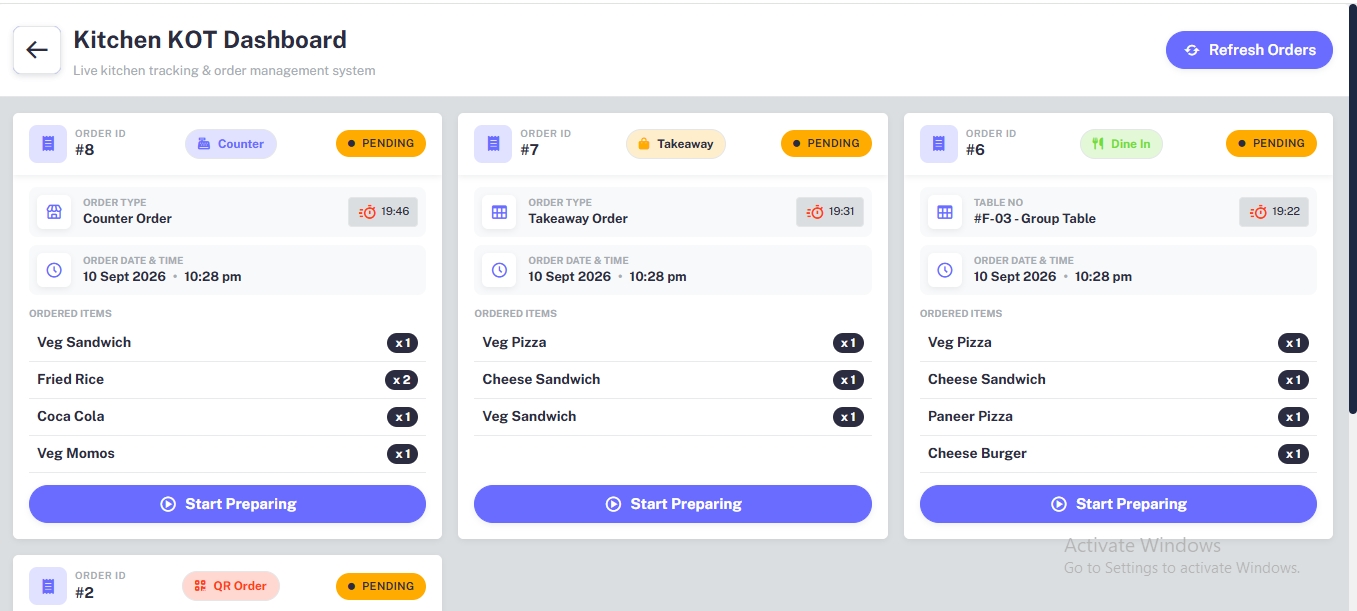Select Veg Pizza in order #6
The height and width of the screenshot is (611, 1357).
(1118, 343)
